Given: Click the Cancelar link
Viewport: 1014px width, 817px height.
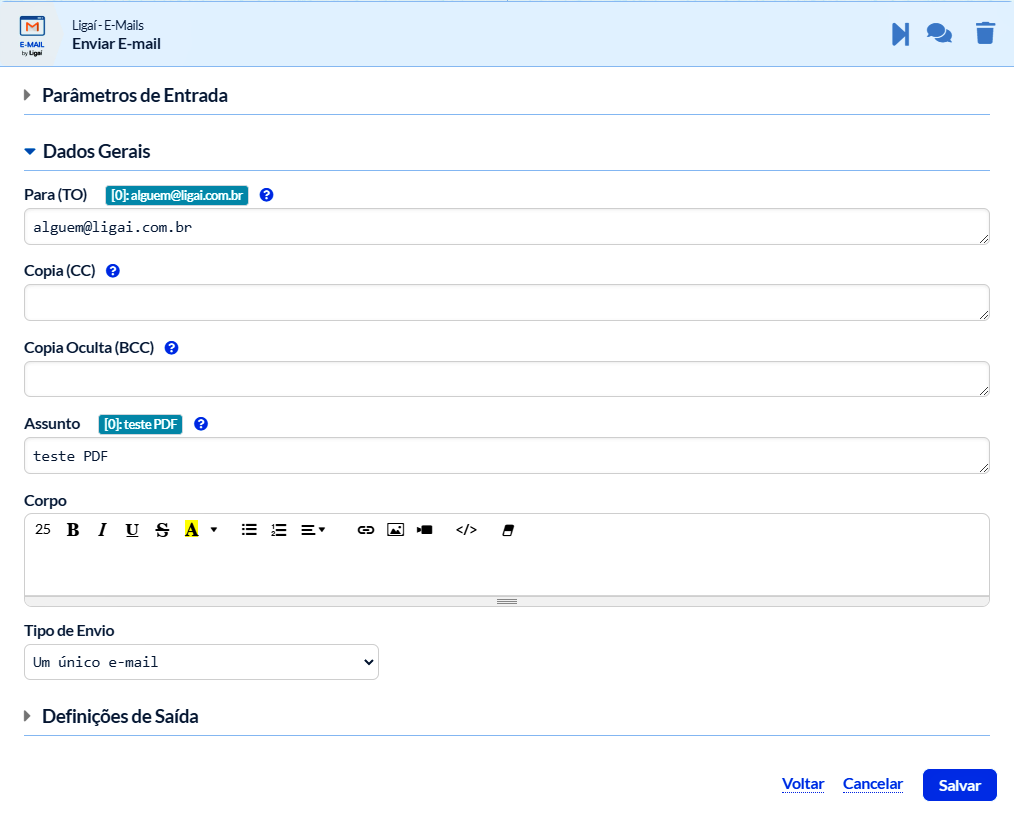Looking at the screenshot, I should [x=872, y=784].
